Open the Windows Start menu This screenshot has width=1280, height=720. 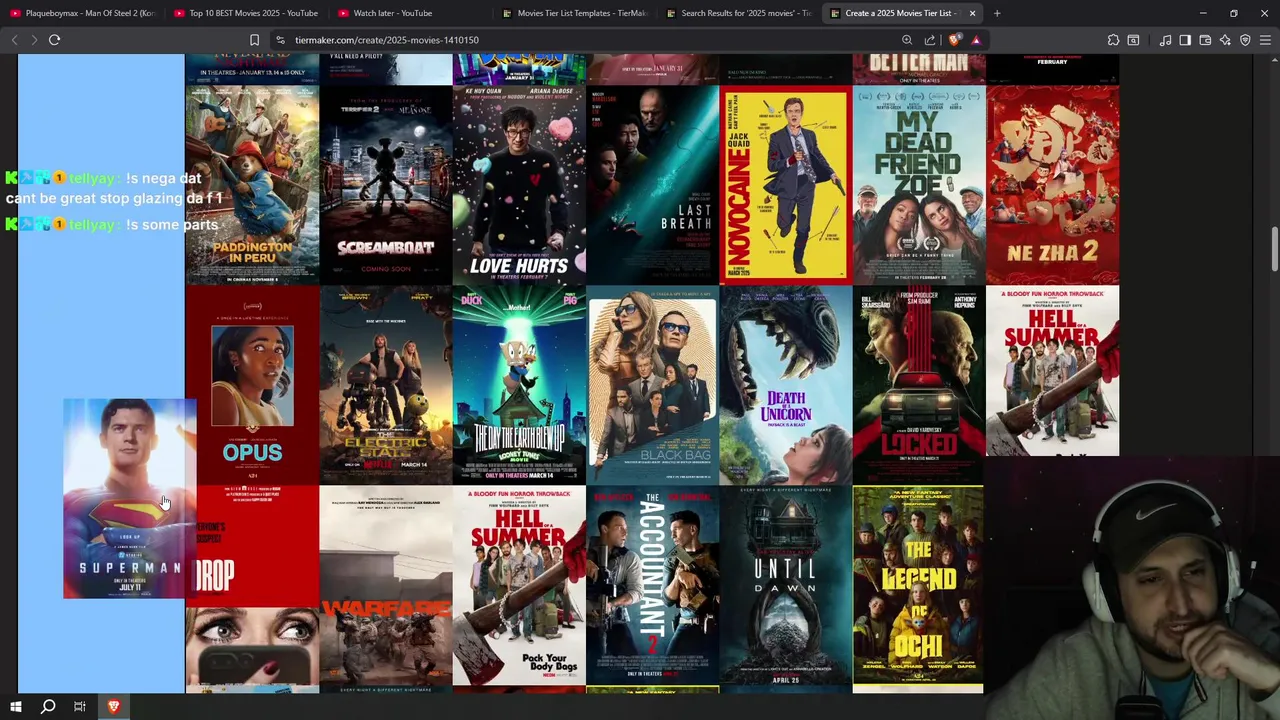tap(15, 707)
